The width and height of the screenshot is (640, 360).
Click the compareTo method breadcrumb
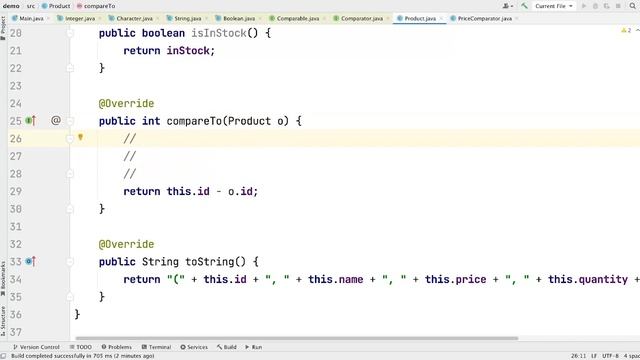(x=96, y=6)
